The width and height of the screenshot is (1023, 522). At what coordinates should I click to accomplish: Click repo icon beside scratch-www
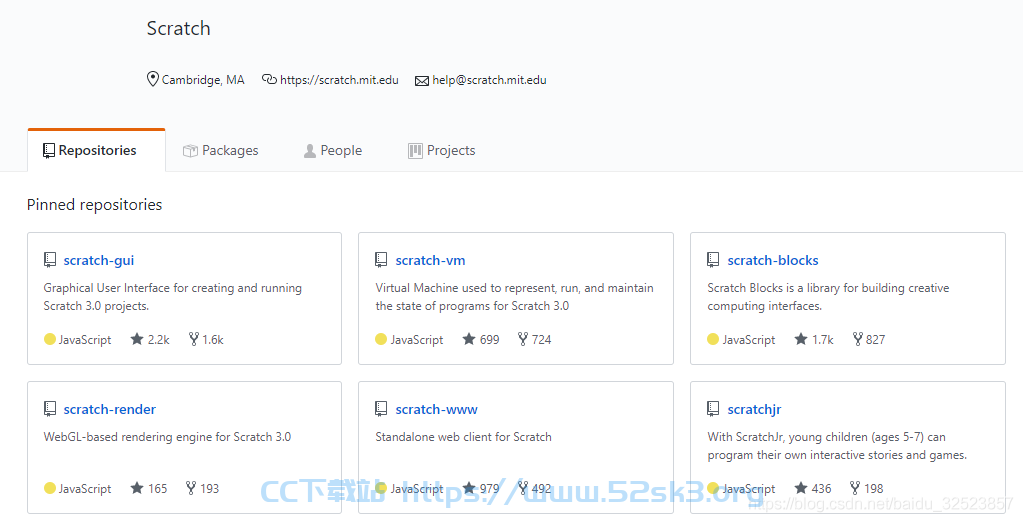pos(382,408)
